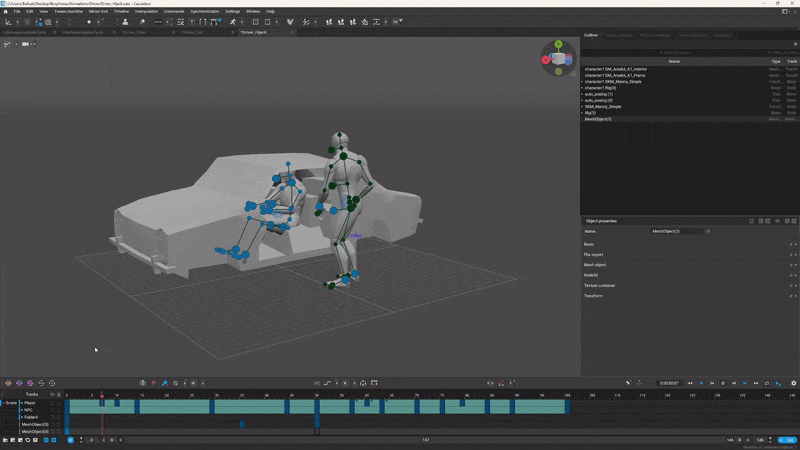
Task: Open timeline settings gear icon
Action: (794, 383)
